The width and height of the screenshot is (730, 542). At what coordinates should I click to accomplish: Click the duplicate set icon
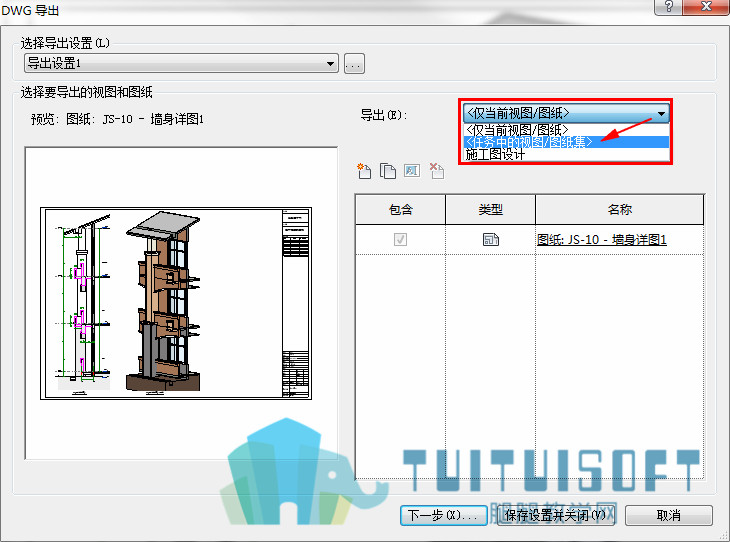387,171
